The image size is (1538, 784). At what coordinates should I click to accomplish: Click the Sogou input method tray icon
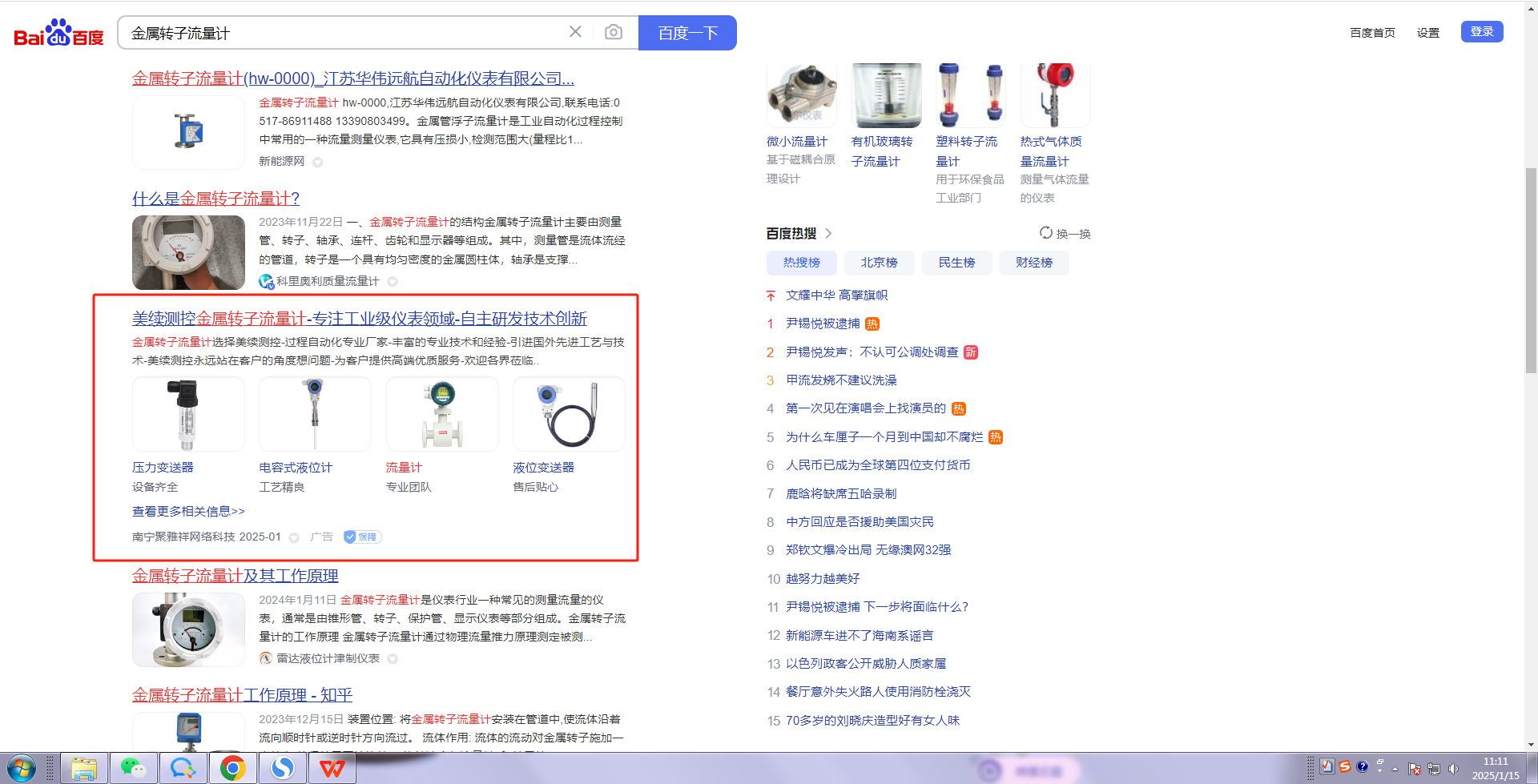pos(1345,766)
